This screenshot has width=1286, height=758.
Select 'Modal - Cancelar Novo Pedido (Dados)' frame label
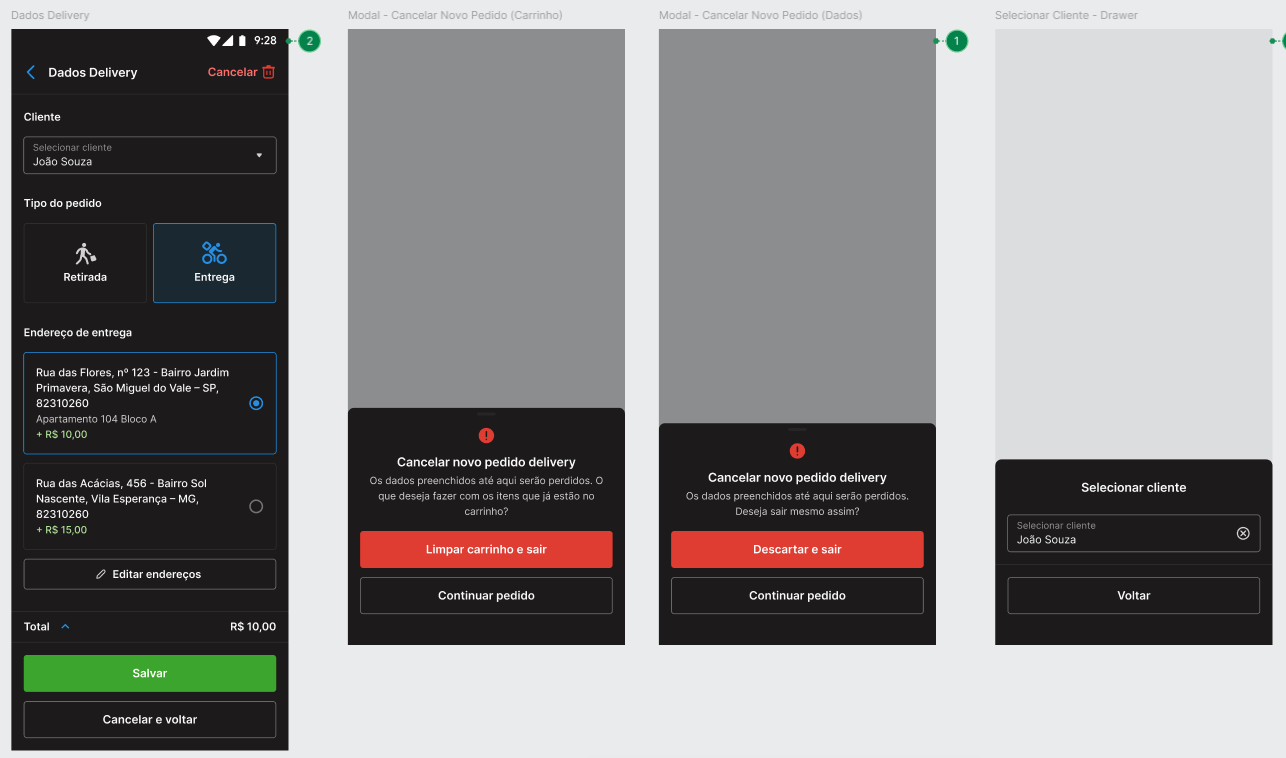point(760,15)
